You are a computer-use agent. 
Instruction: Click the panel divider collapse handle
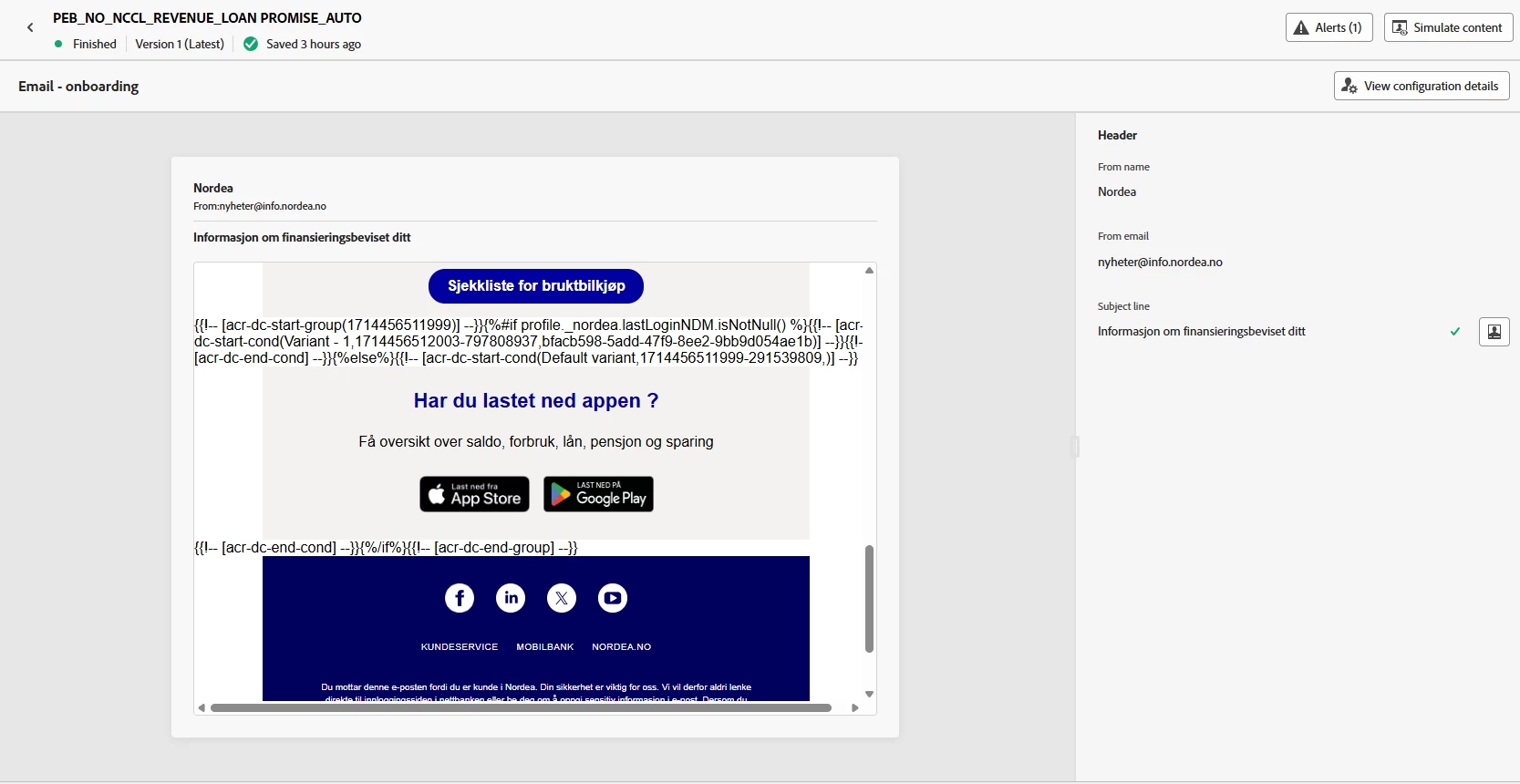point(1075,446)
